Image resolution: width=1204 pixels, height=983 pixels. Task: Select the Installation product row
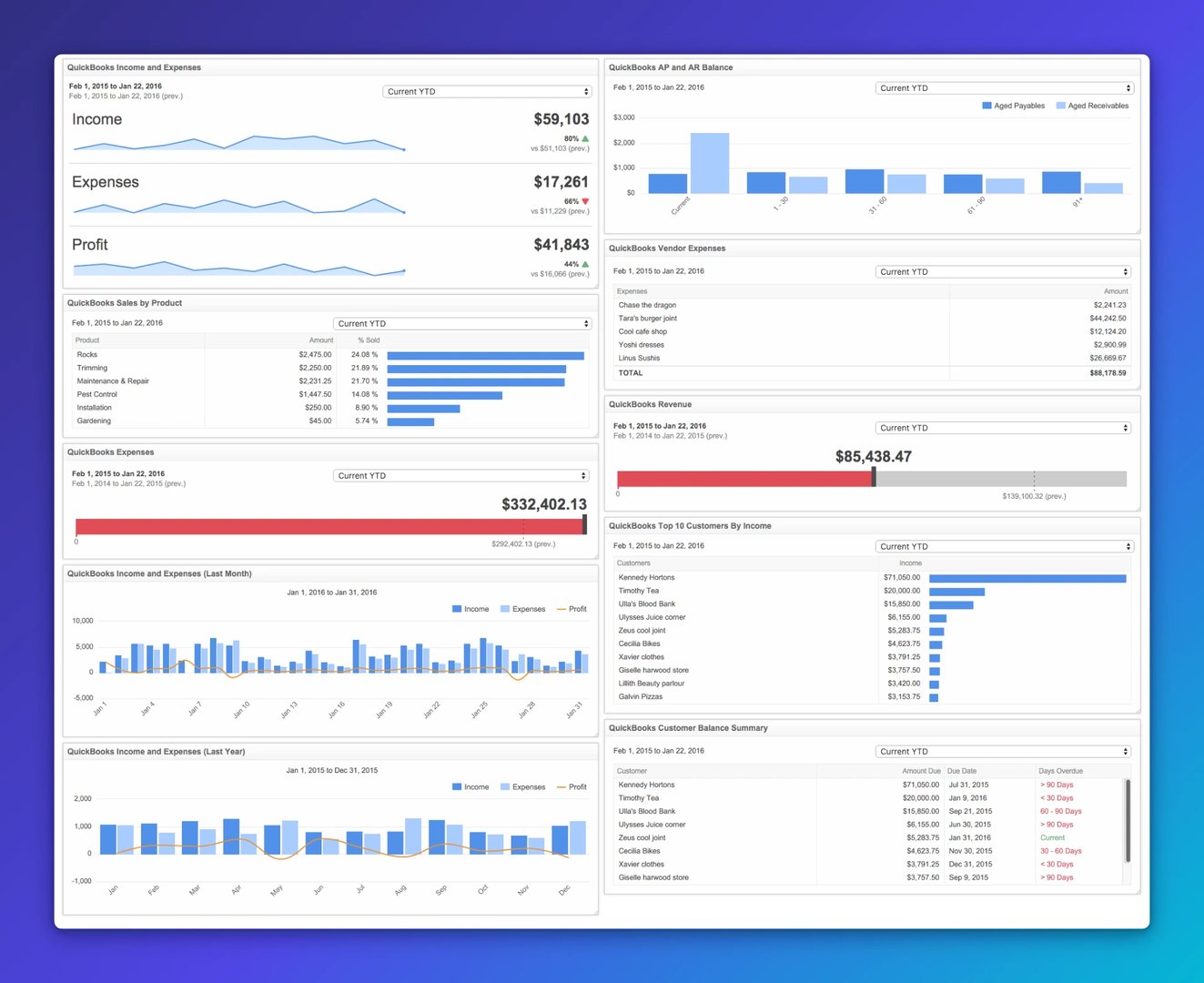tap(330, 408)
